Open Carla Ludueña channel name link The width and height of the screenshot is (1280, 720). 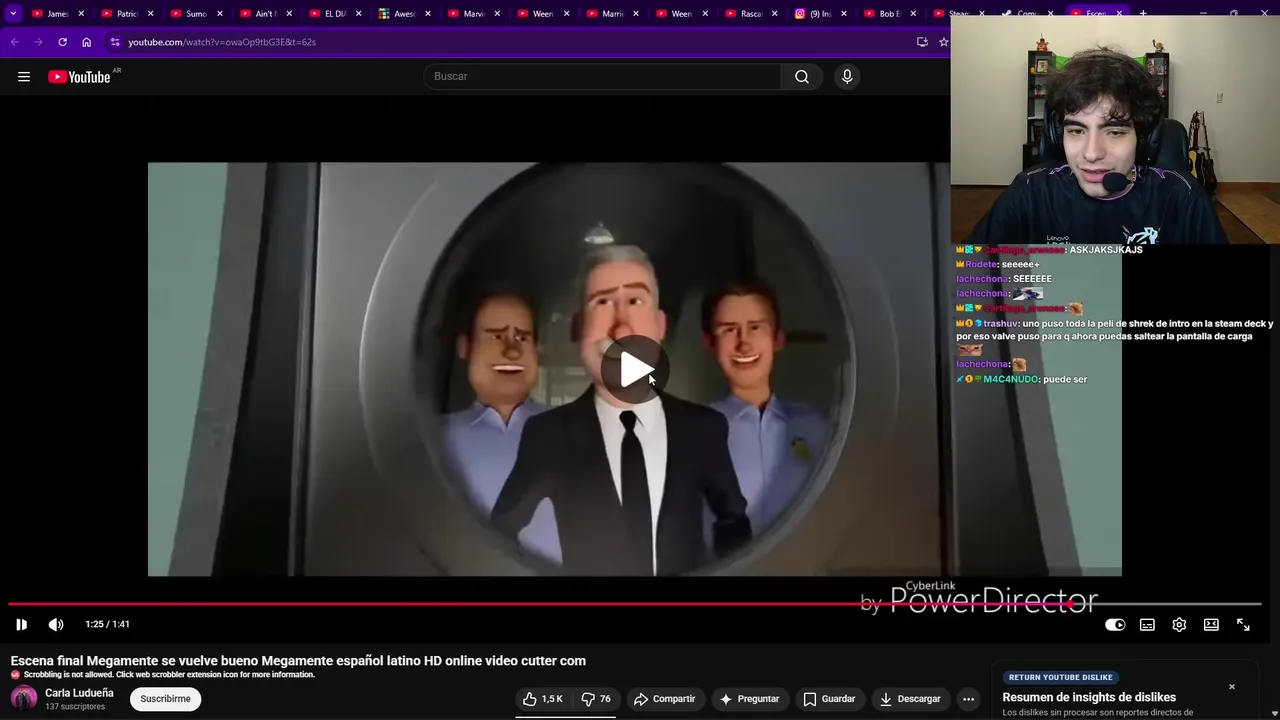pos(79,693)
